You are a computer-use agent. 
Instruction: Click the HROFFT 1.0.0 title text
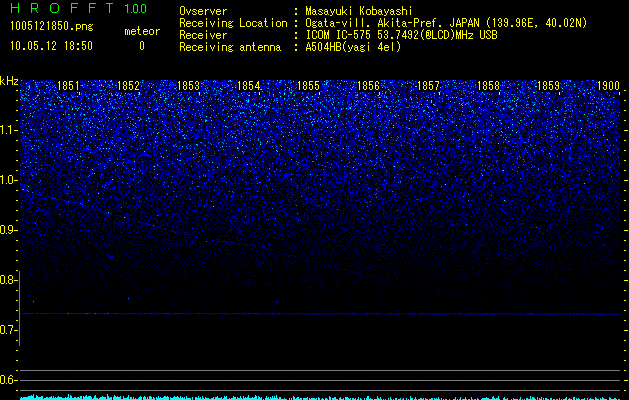[x=78, y=8]
